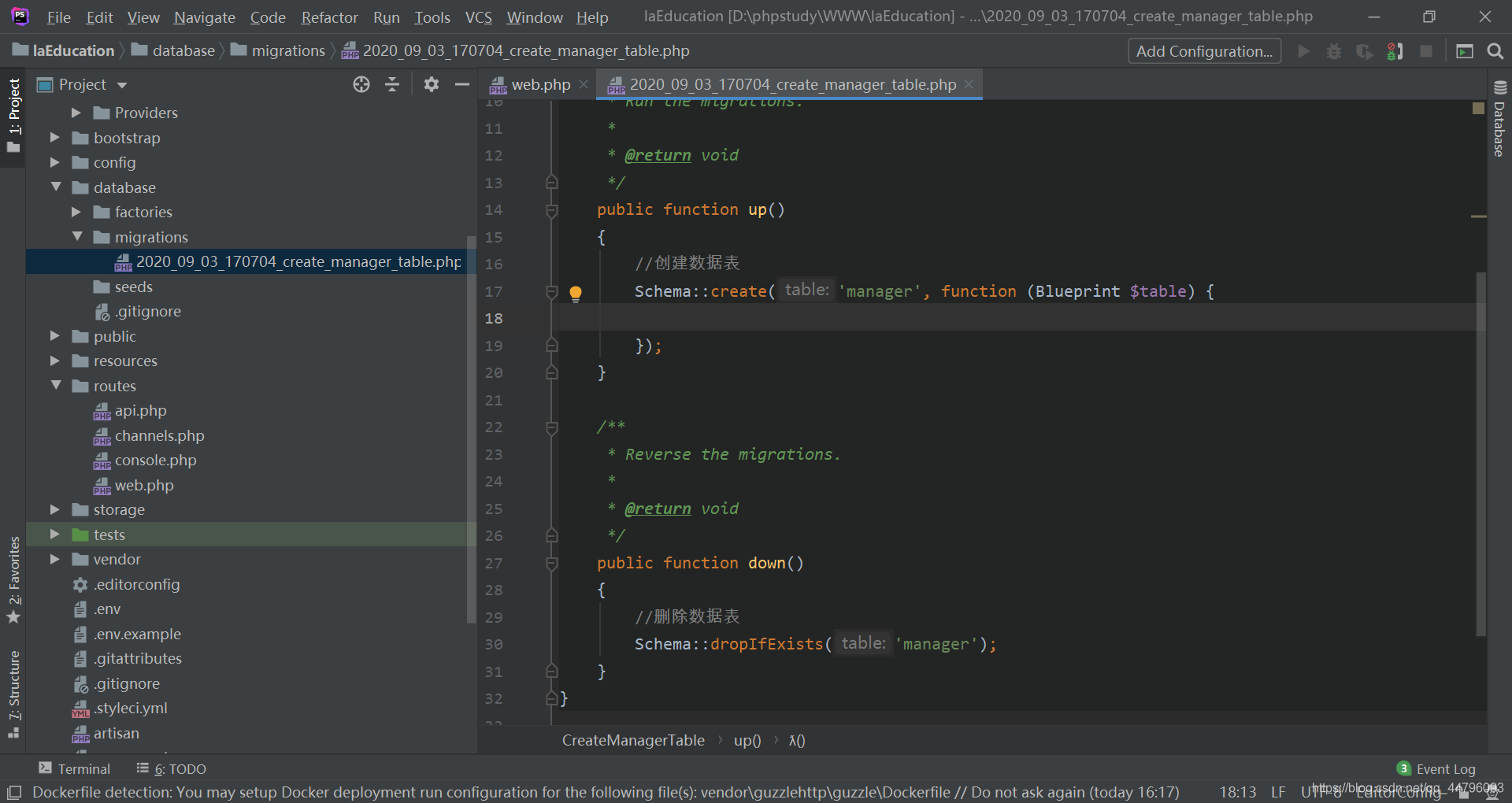Click the Listen for PHP Debug Connections icon
This screenshot has height=803, width=1512.
[x=1395, y=51]
